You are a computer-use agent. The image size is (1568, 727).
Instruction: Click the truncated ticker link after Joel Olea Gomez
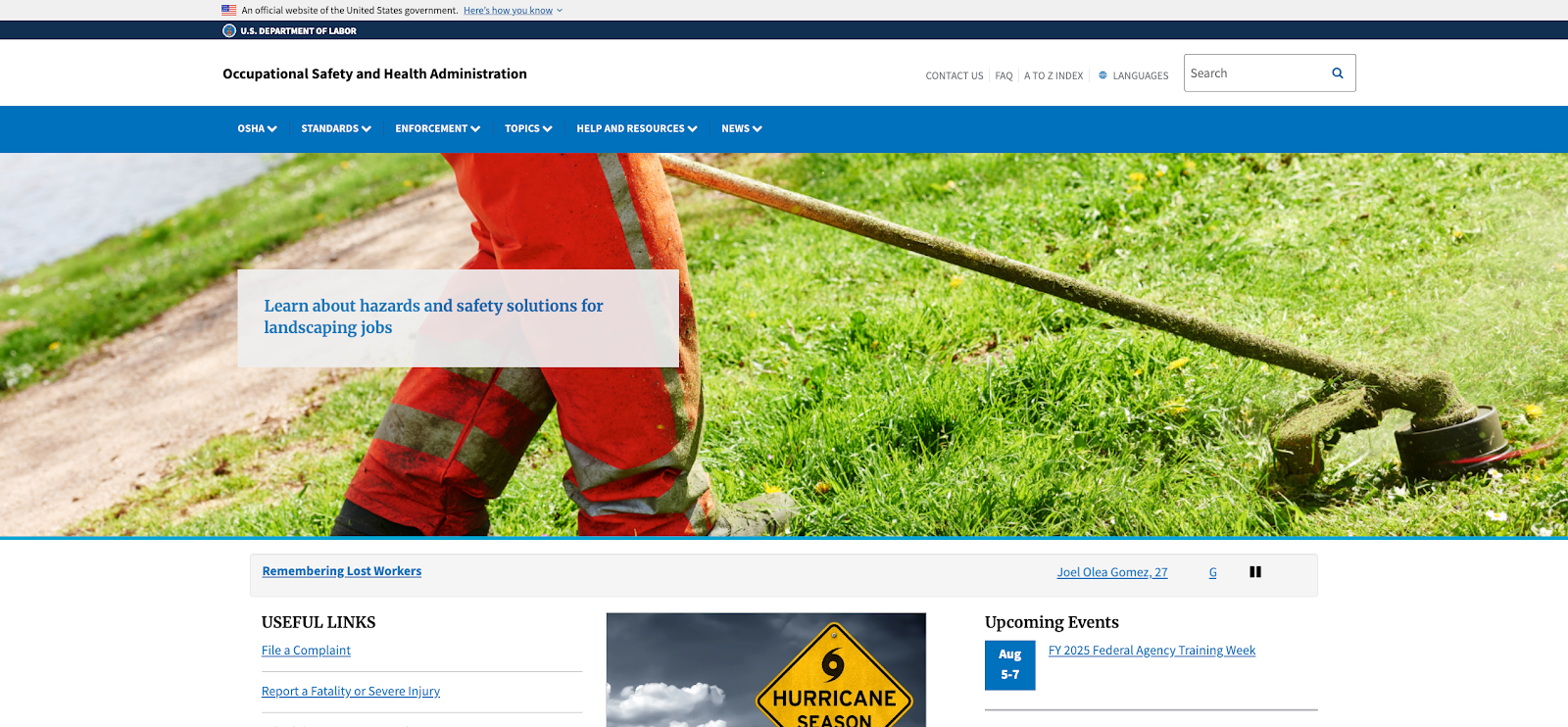point(1213,572)
